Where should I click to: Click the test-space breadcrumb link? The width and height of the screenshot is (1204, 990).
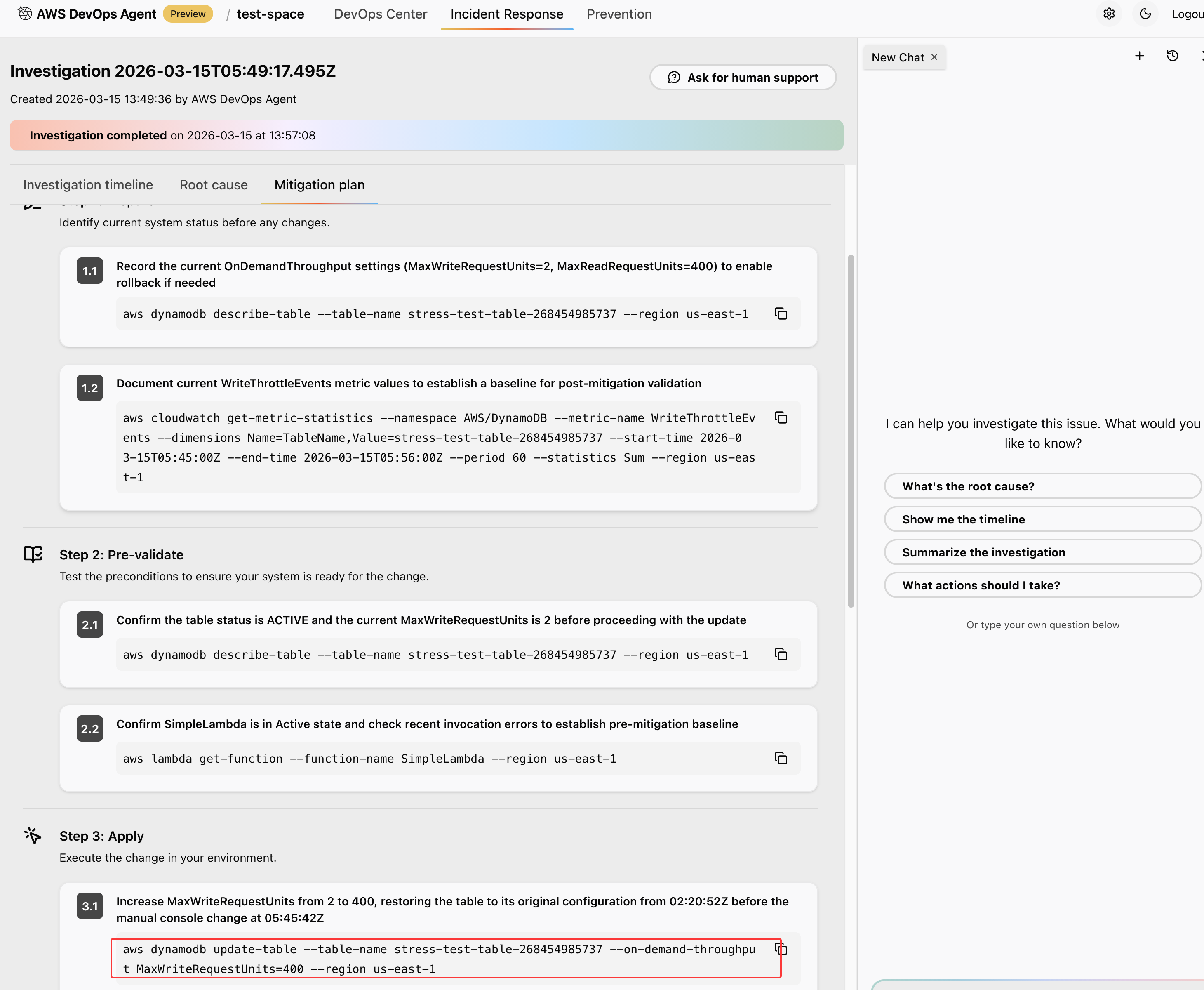coord(270,14)
